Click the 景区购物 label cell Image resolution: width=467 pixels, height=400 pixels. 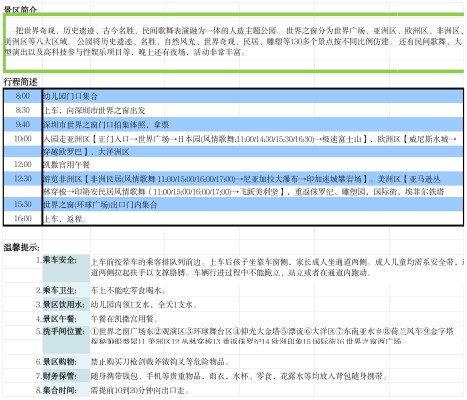click(66, 362)
